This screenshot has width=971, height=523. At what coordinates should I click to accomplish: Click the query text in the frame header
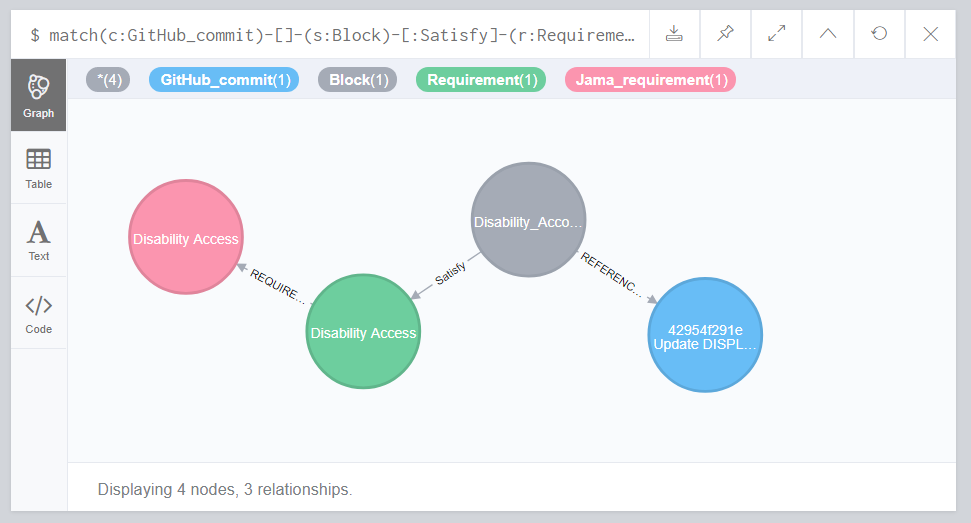tap(333, 35)
